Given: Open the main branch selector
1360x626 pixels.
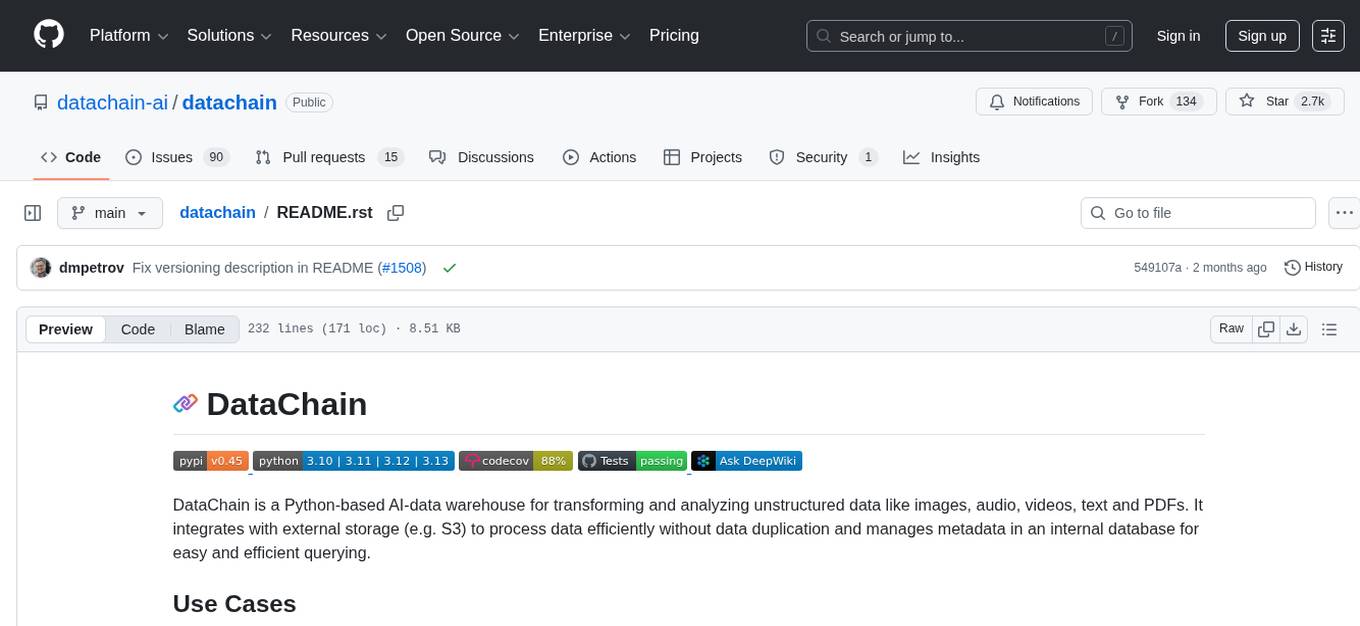Looking at the screenshot, I should click(110, 213).
